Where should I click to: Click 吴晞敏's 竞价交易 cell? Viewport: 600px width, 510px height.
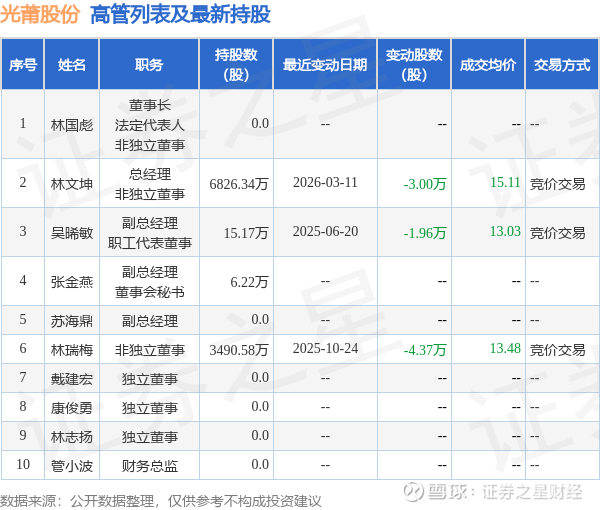click(x=558, y=233)
